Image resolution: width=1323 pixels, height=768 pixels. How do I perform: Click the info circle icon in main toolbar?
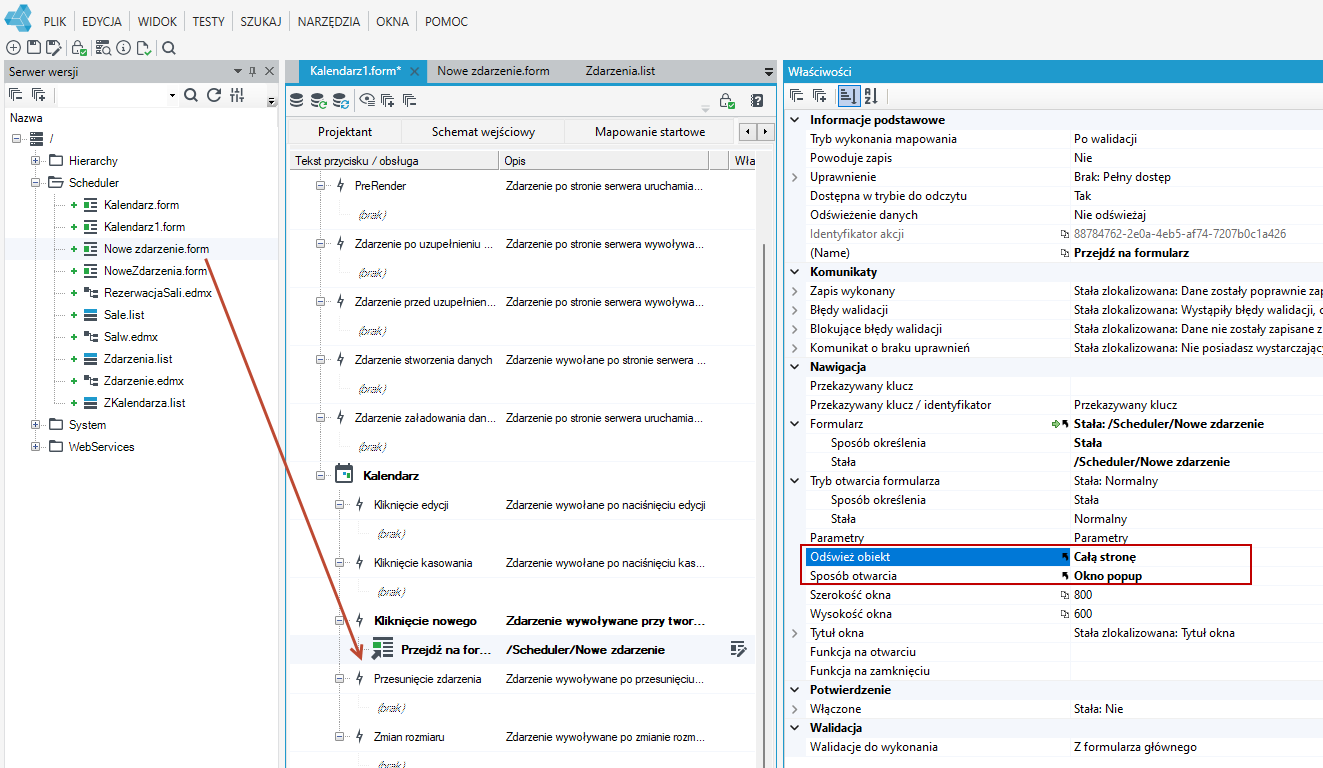(x=123, y=47)
